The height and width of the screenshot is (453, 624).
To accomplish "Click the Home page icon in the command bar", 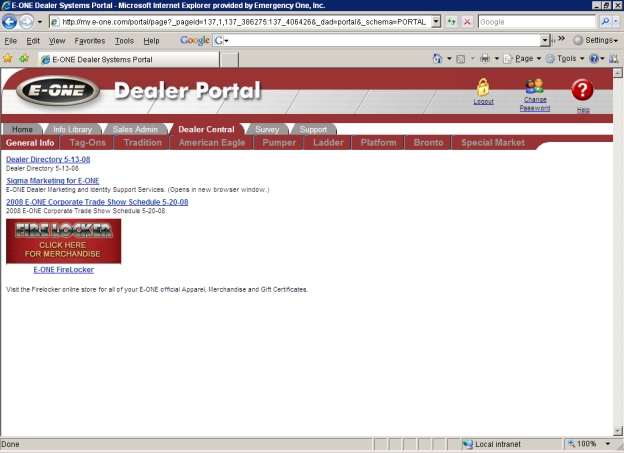I will [437, 59].
